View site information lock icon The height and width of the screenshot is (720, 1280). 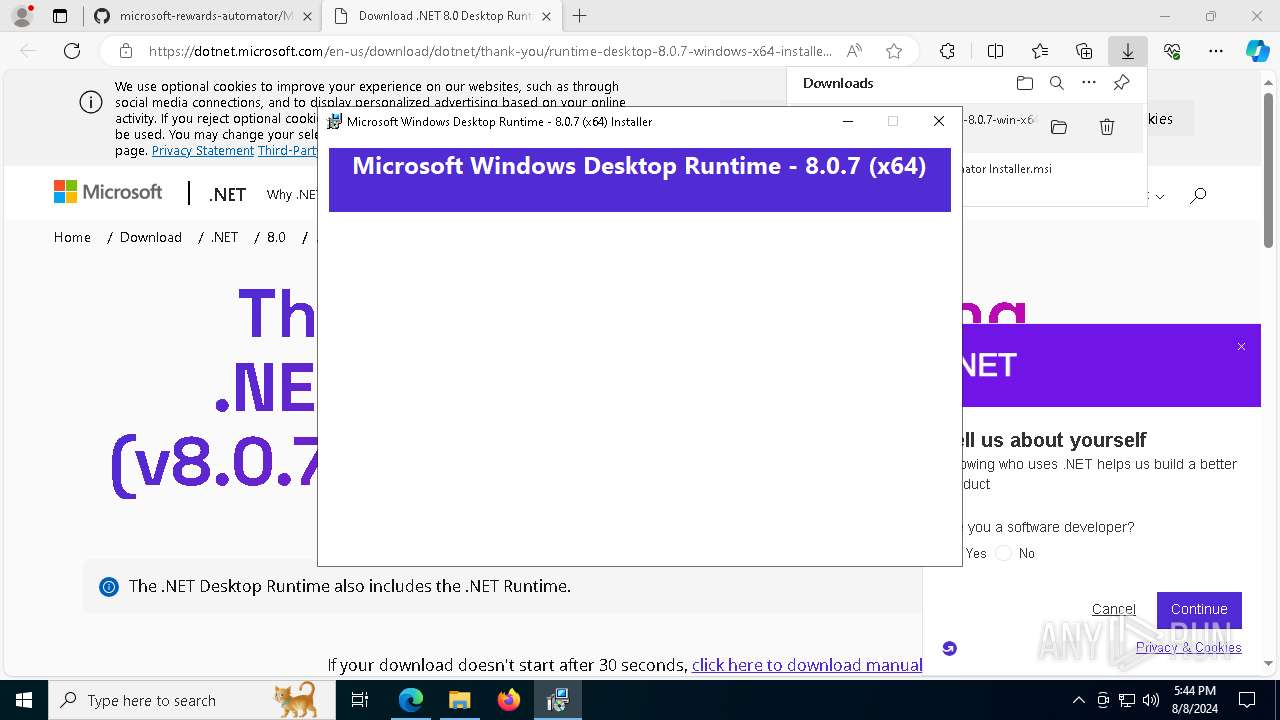pyautogui.click(x=125, y=51)
